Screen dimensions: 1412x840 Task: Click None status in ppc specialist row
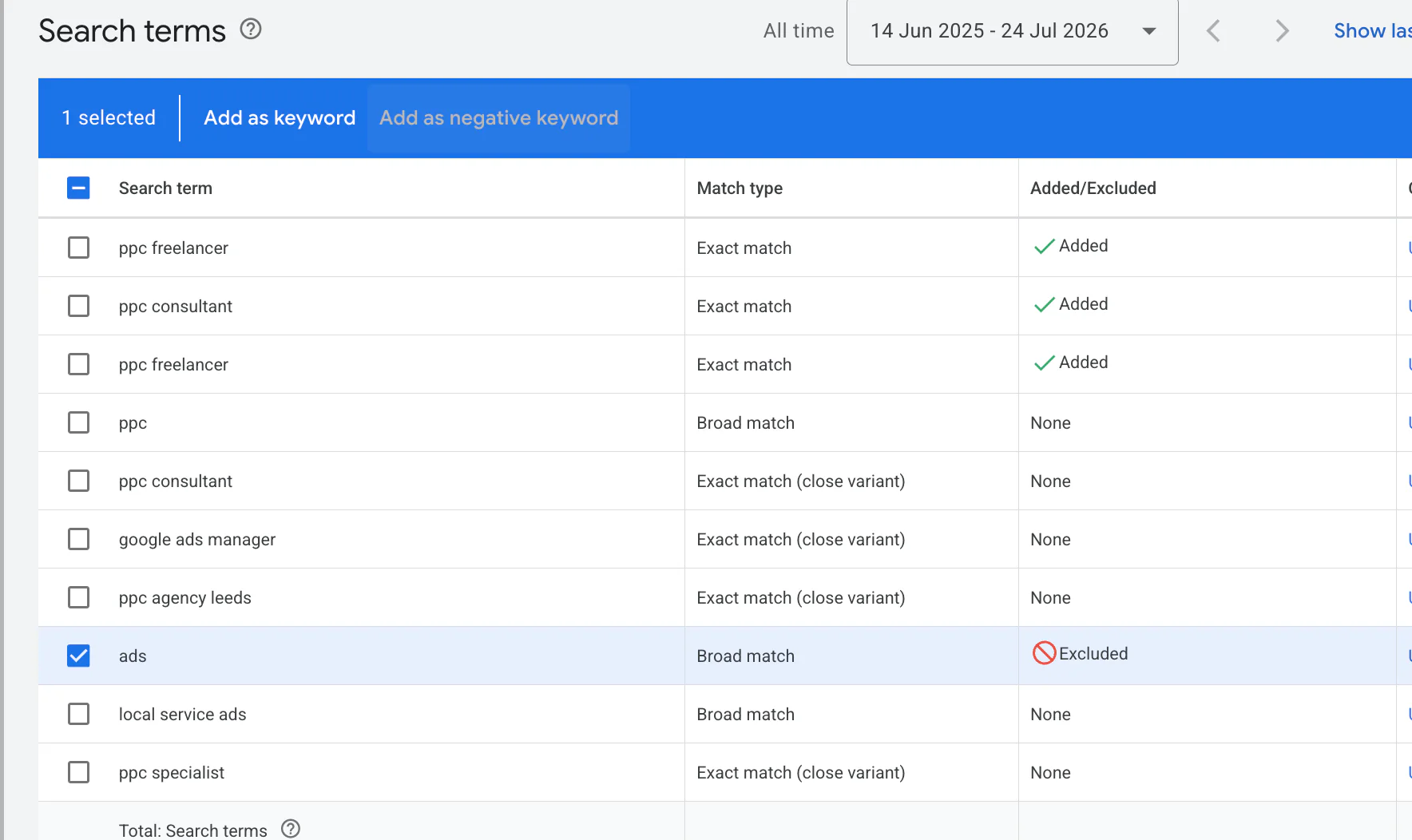click(x=1050, y=772)
